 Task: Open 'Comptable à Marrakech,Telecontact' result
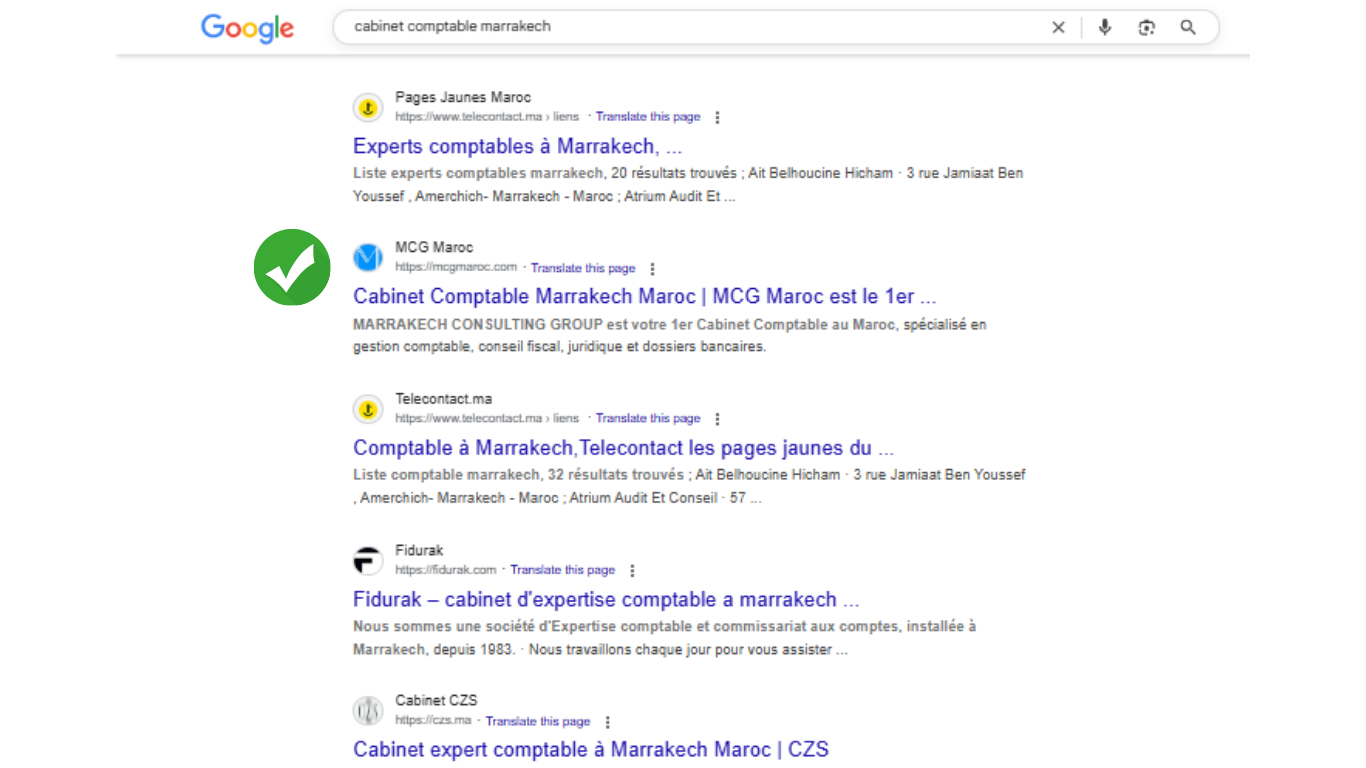tap(624, 448)
